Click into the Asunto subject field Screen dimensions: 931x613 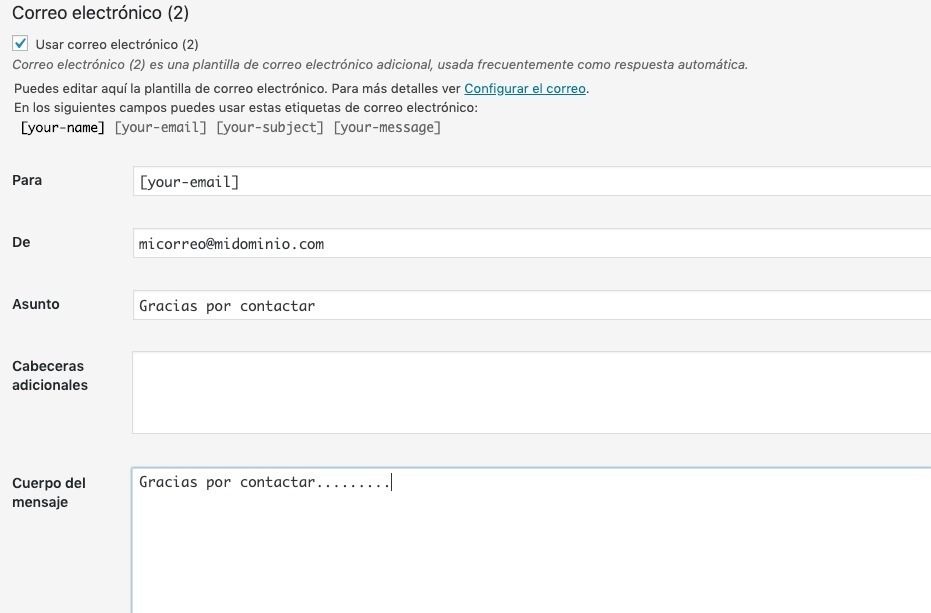531,305
